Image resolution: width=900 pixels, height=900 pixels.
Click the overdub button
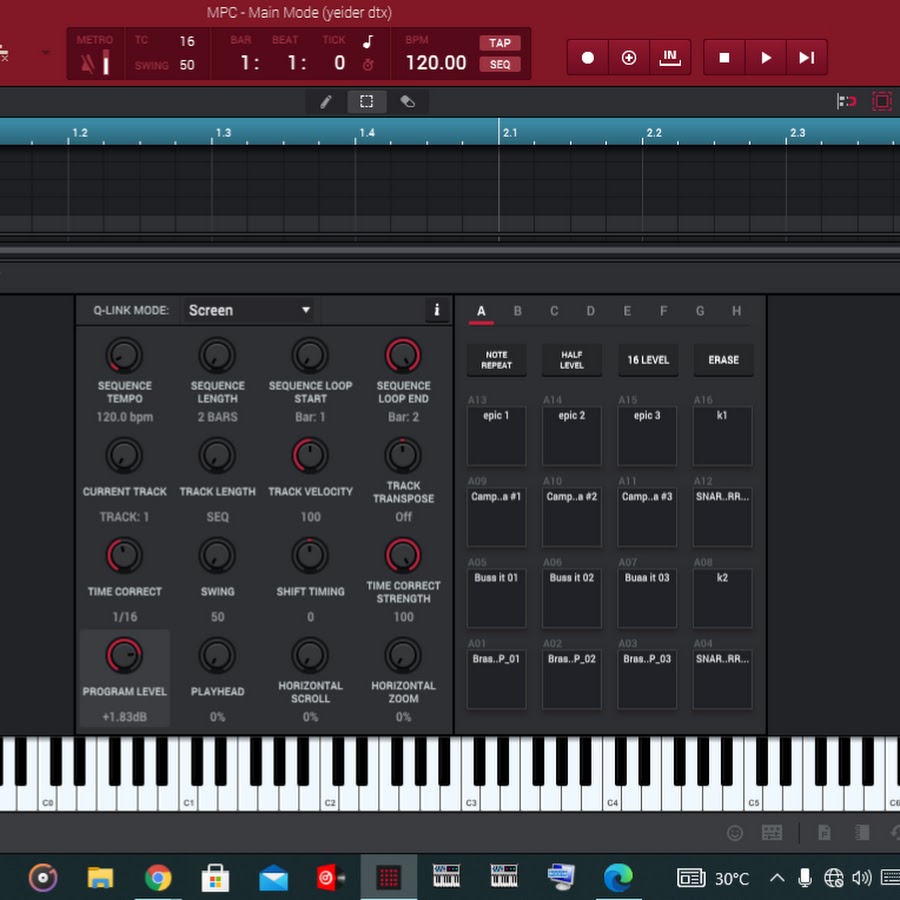(x=629, y=58)
